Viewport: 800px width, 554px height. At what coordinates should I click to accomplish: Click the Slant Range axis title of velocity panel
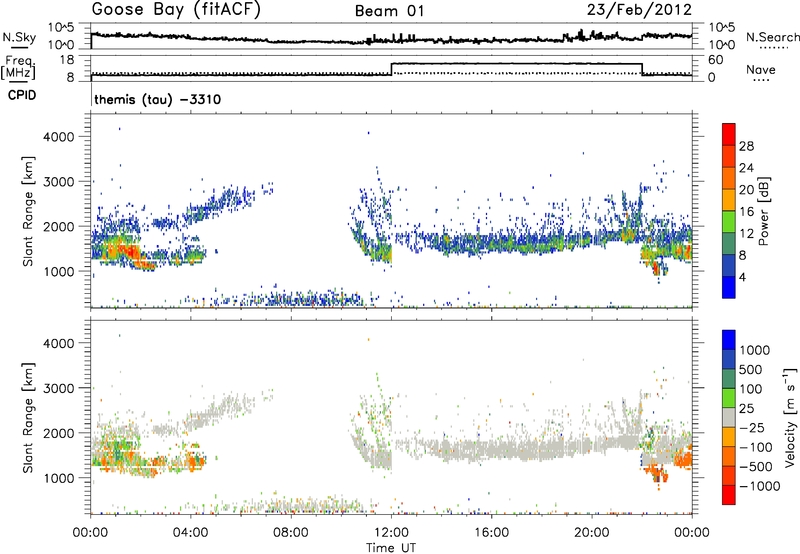(x=28, y=417)
